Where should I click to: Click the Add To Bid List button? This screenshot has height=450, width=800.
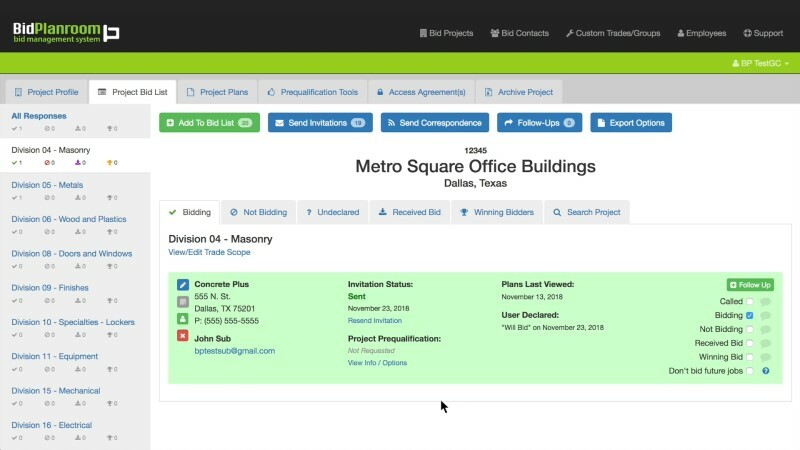tap(209, 122)
